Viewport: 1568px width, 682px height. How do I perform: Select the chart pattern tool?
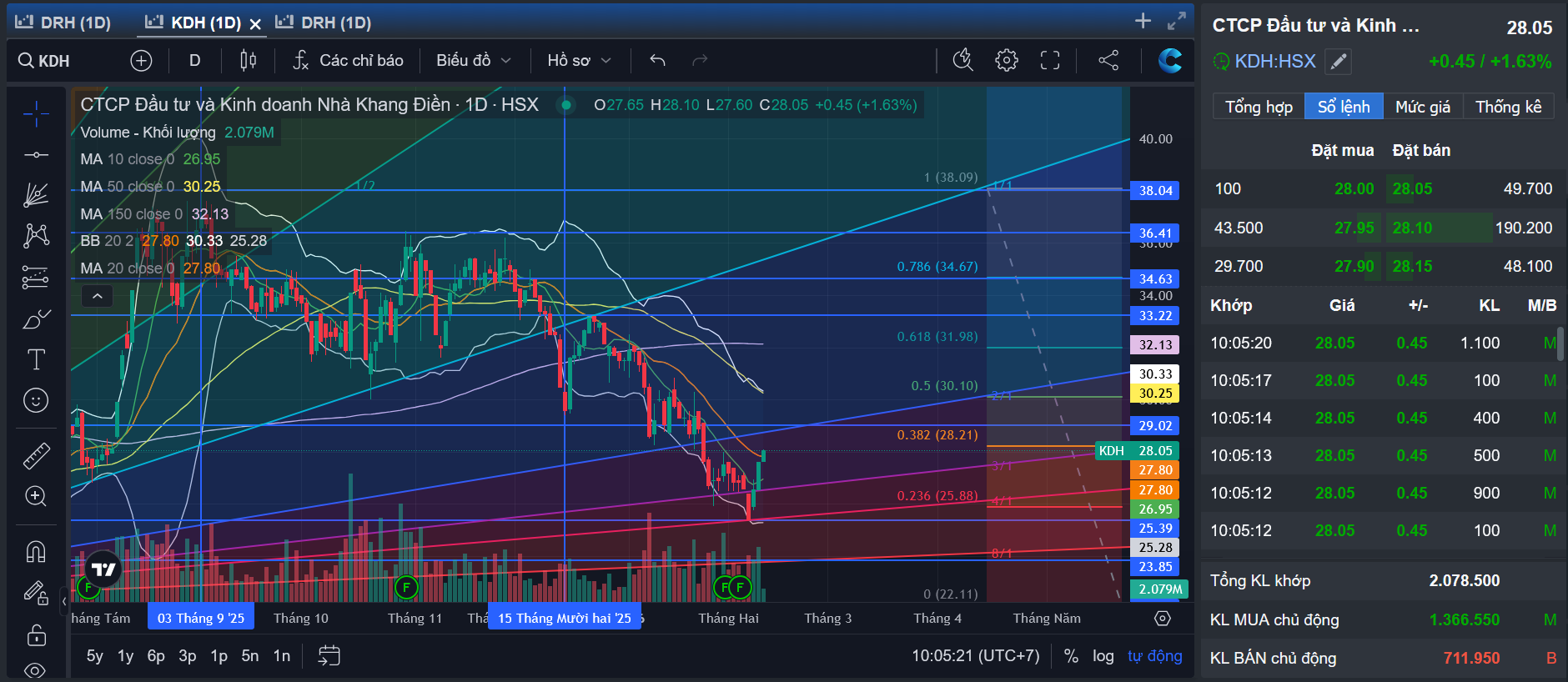(x=36, y=236)
